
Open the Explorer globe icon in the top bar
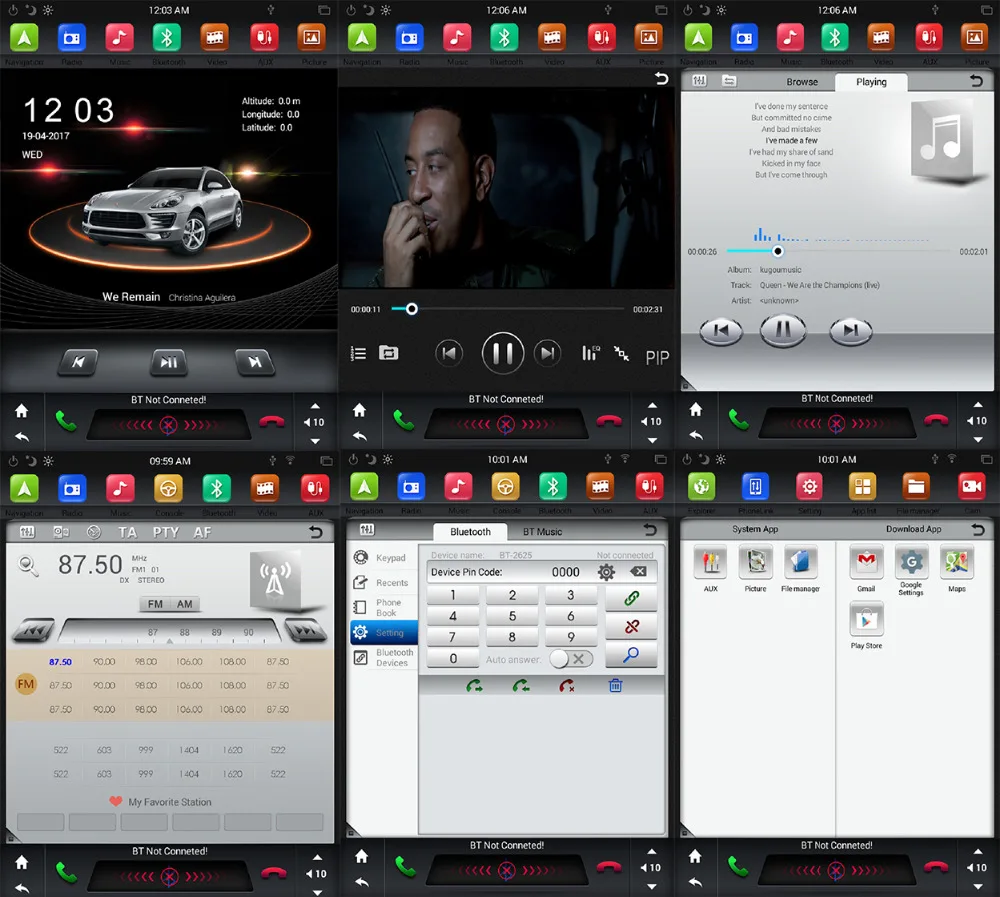pos(701,487)
